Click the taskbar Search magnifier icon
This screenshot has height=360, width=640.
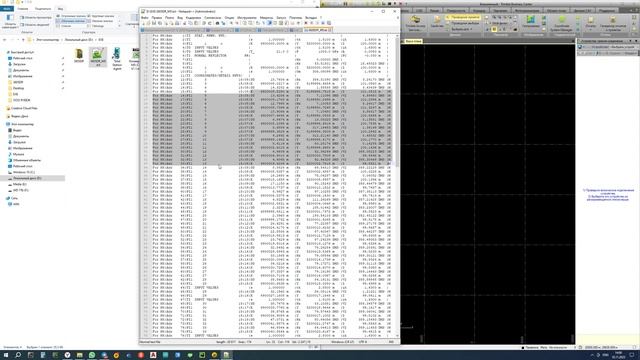pos(18,355)
